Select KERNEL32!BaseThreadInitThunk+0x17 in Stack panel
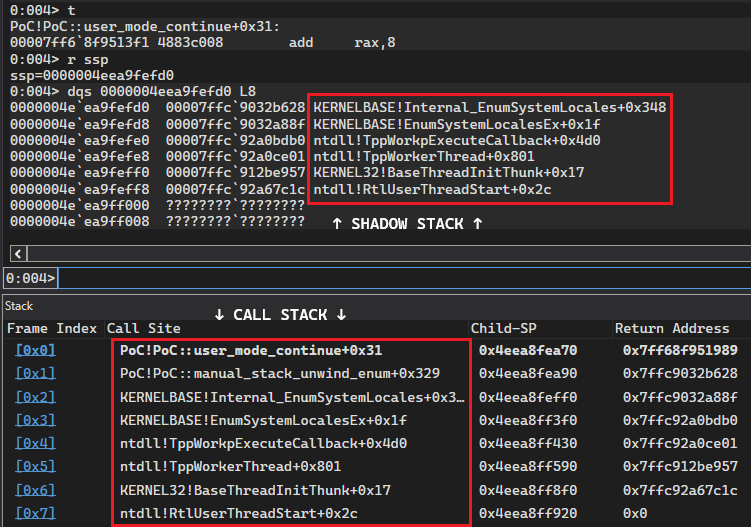 255,490
